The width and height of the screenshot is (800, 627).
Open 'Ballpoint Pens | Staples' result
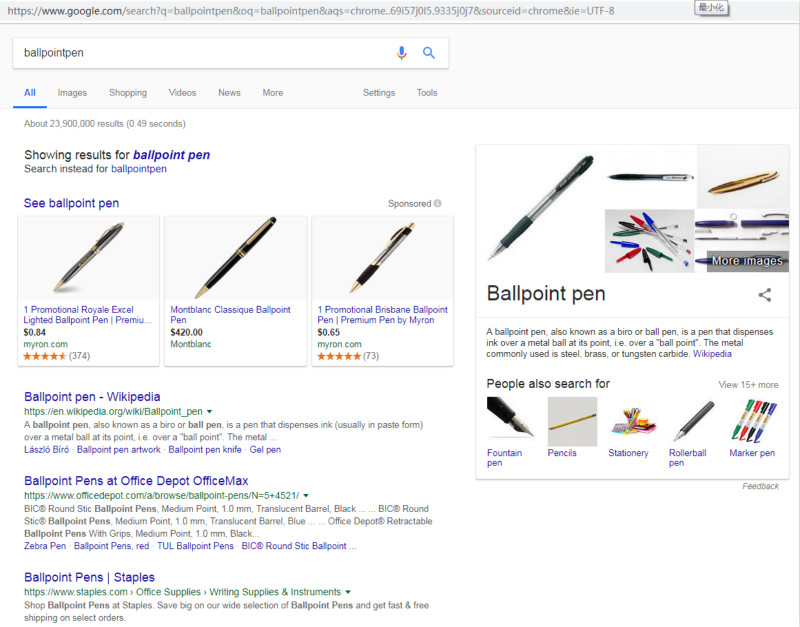click(x=89, y=577)
